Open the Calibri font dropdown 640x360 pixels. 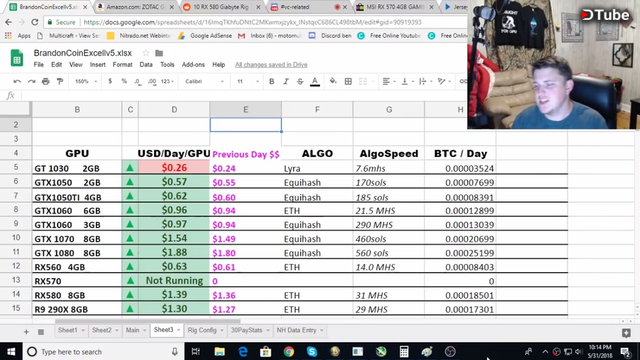pyautogui.click(x=204, y=82)
